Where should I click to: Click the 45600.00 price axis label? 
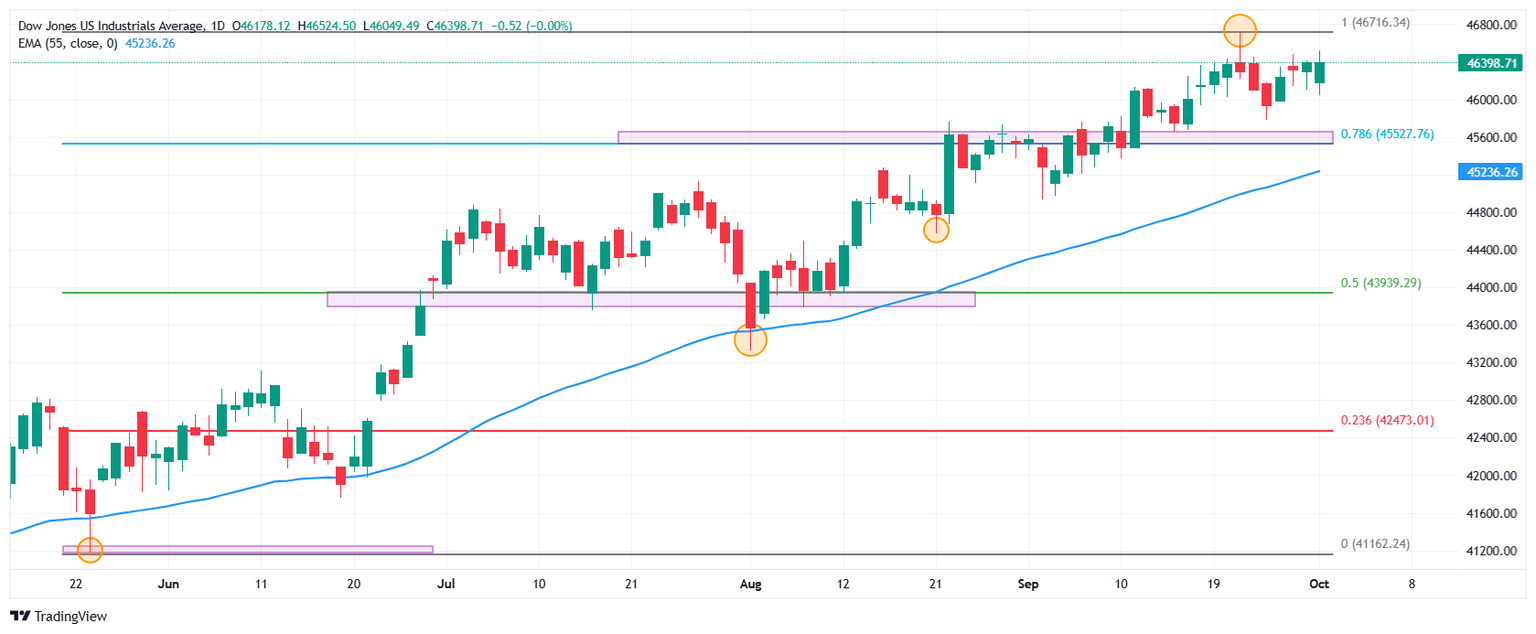click(1493, 138)
